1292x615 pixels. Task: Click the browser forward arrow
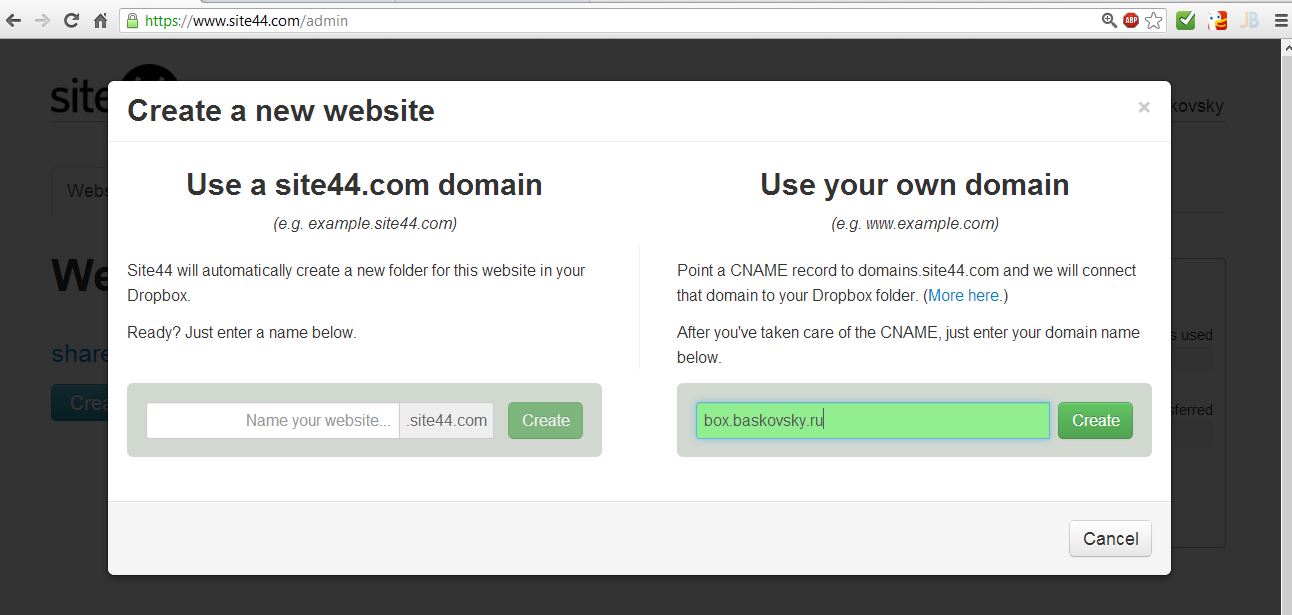(x=42, y=20)
